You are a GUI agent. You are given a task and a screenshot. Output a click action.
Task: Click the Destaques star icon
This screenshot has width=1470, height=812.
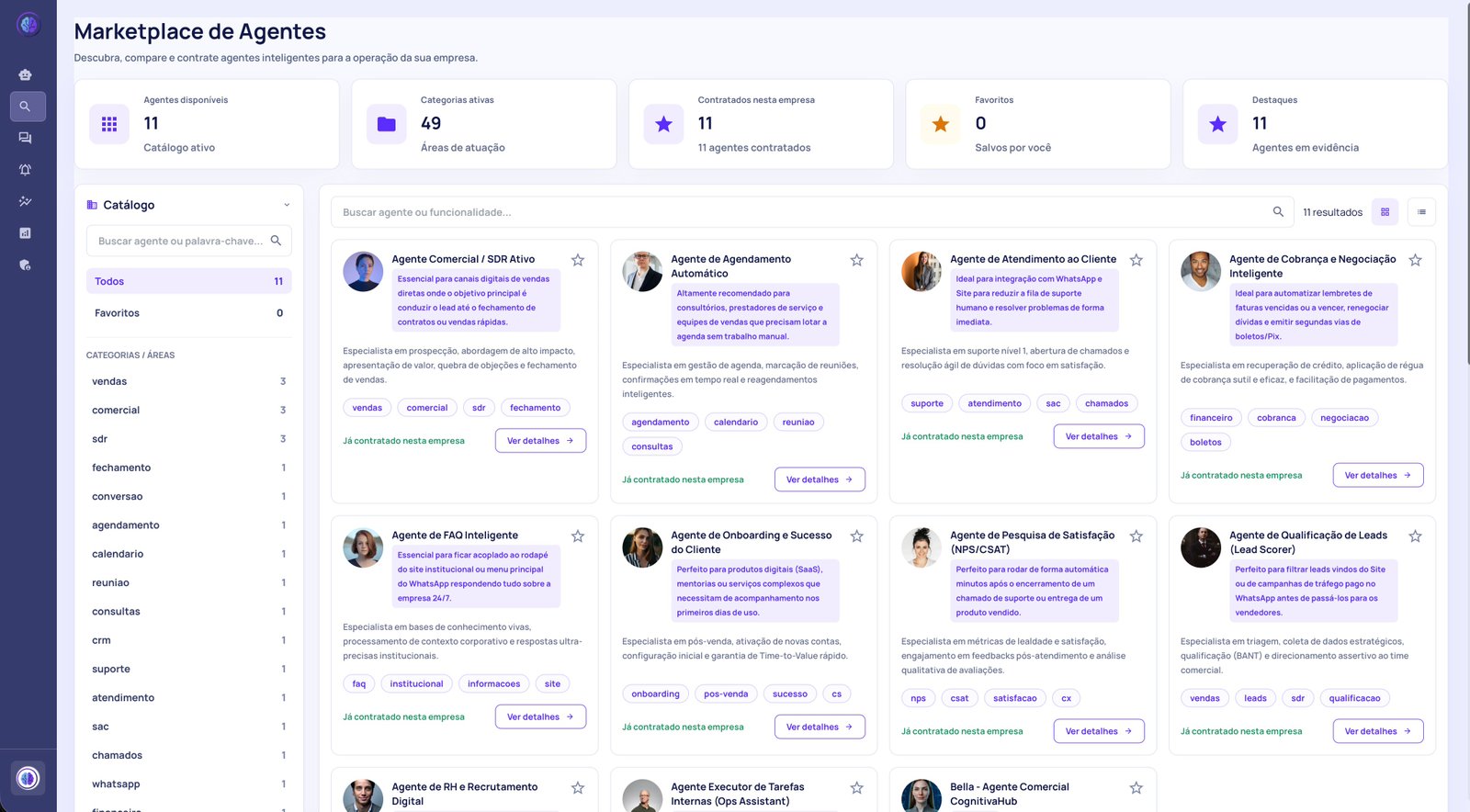tap(1218, 124)
